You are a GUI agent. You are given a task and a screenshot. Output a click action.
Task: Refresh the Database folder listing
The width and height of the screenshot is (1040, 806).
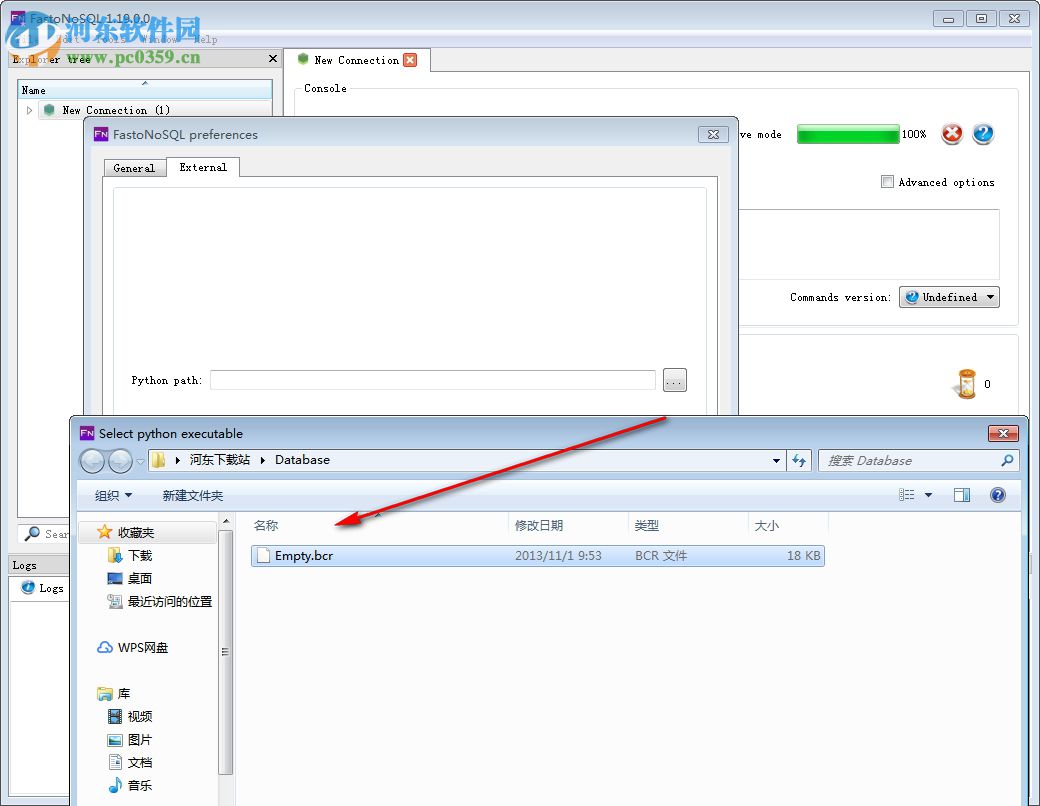tap(799, 460)
